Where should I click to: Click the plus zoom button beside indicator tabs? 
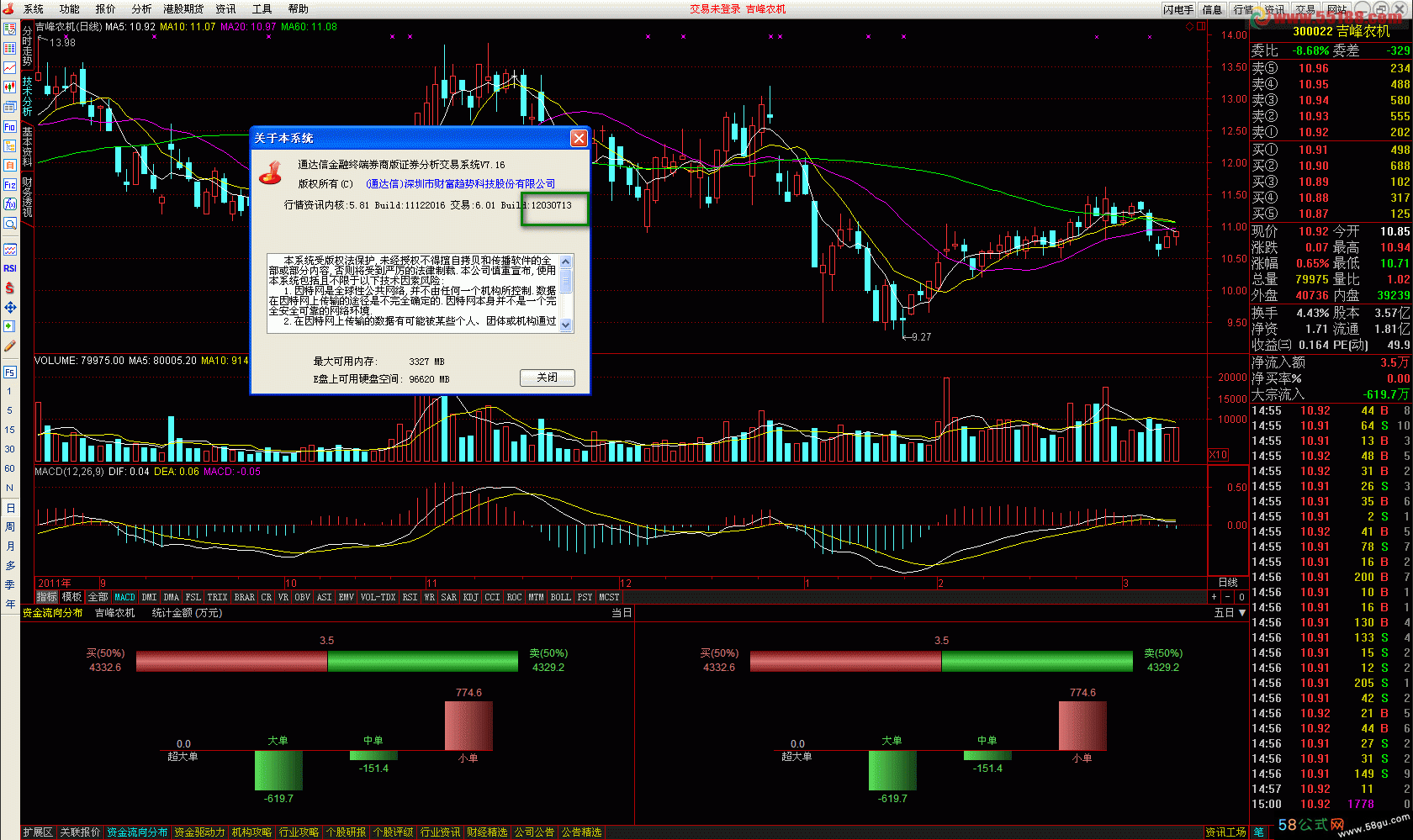click(1214, 597)
